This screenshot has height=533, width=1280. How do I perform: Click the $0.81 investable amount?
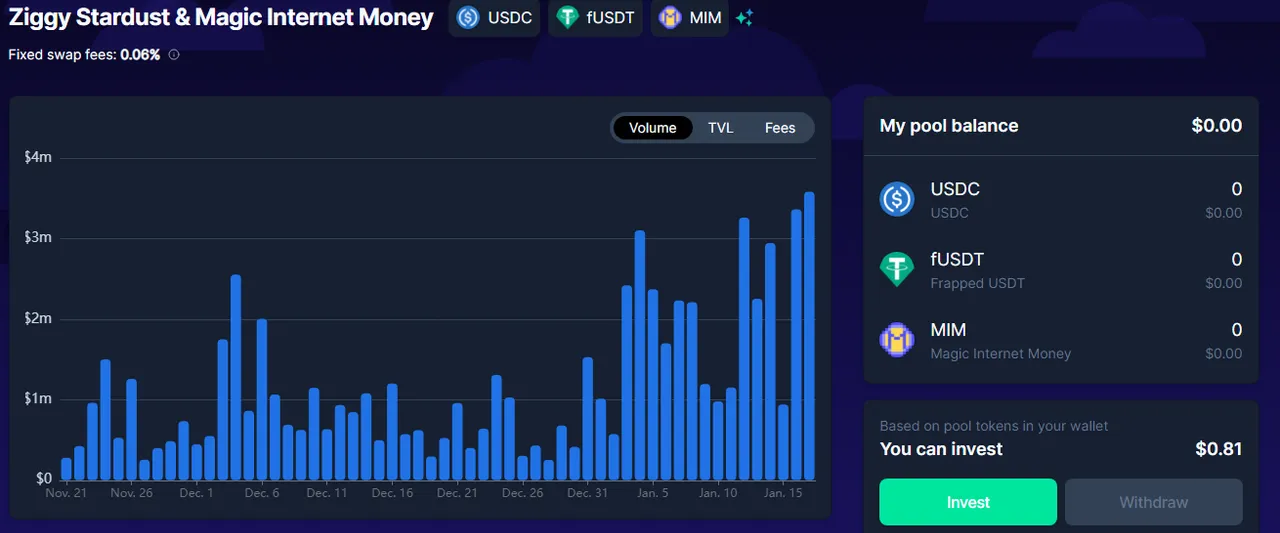pyautogui.click(x=1219, y=449)
